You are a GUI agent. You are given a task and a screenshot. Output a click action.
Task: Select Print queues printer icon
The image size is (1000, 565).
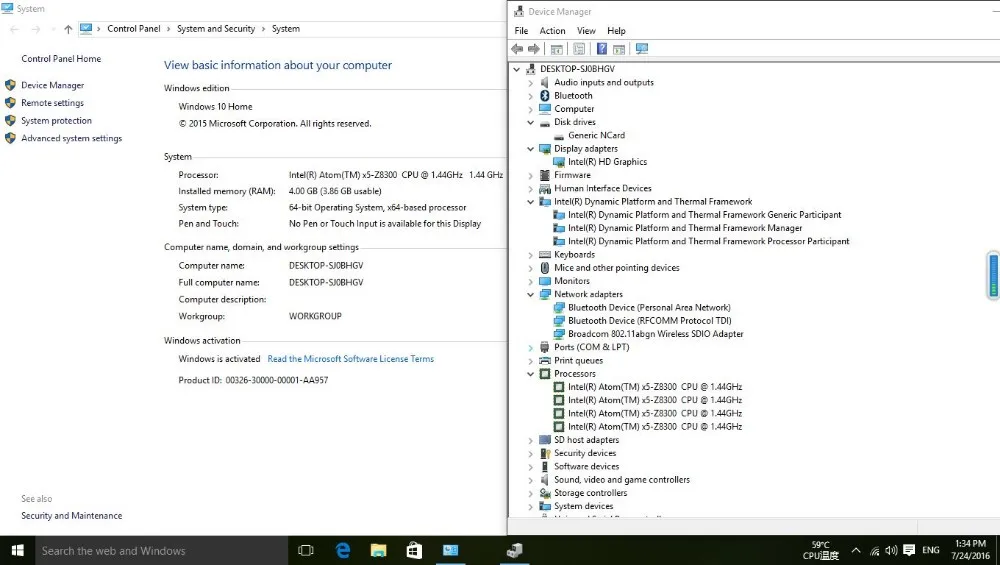click(545, 361)
